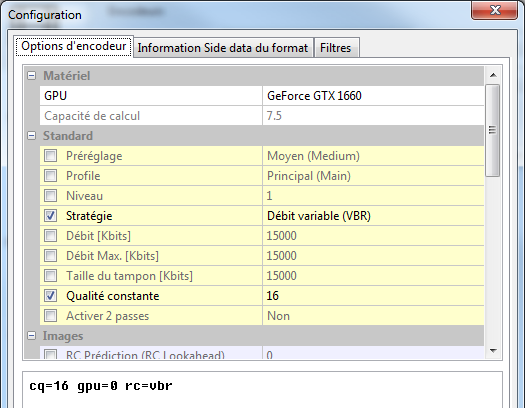Image resolution: width=525 pixels, height=408 pixels.
Task: Uncheck the Stratégie checkbox
Action: pyautogui.click(x=51, y=216)
